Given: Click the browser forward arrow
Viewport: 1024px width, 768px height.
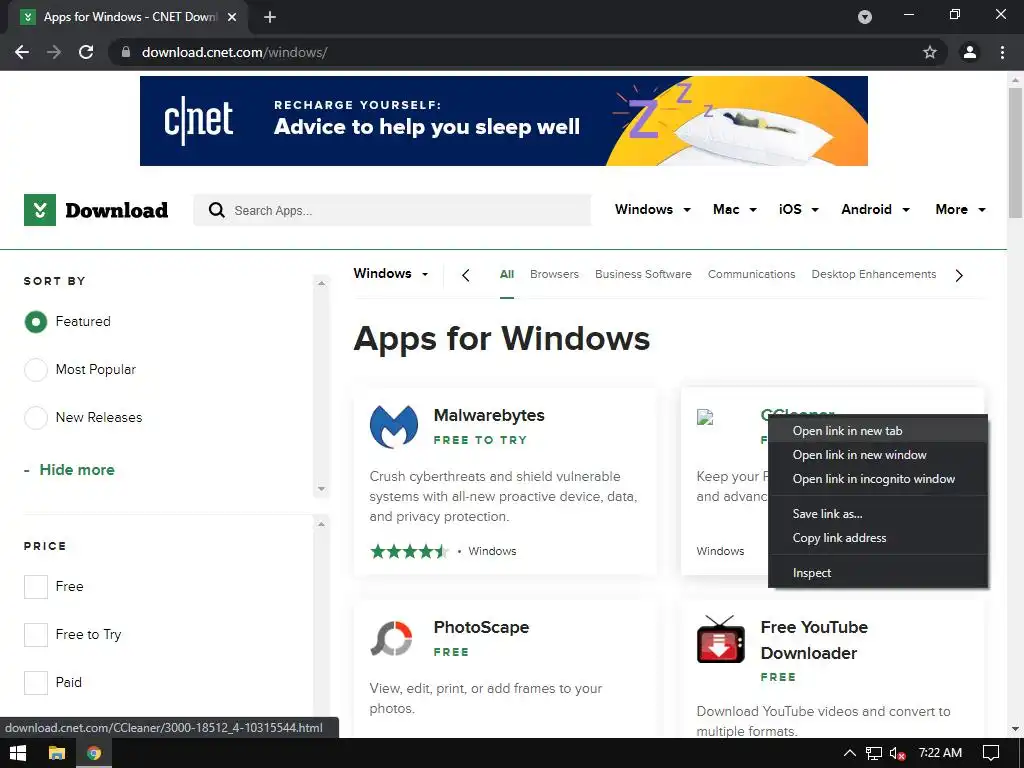Looking at the screenshot, I should [54, 52].
